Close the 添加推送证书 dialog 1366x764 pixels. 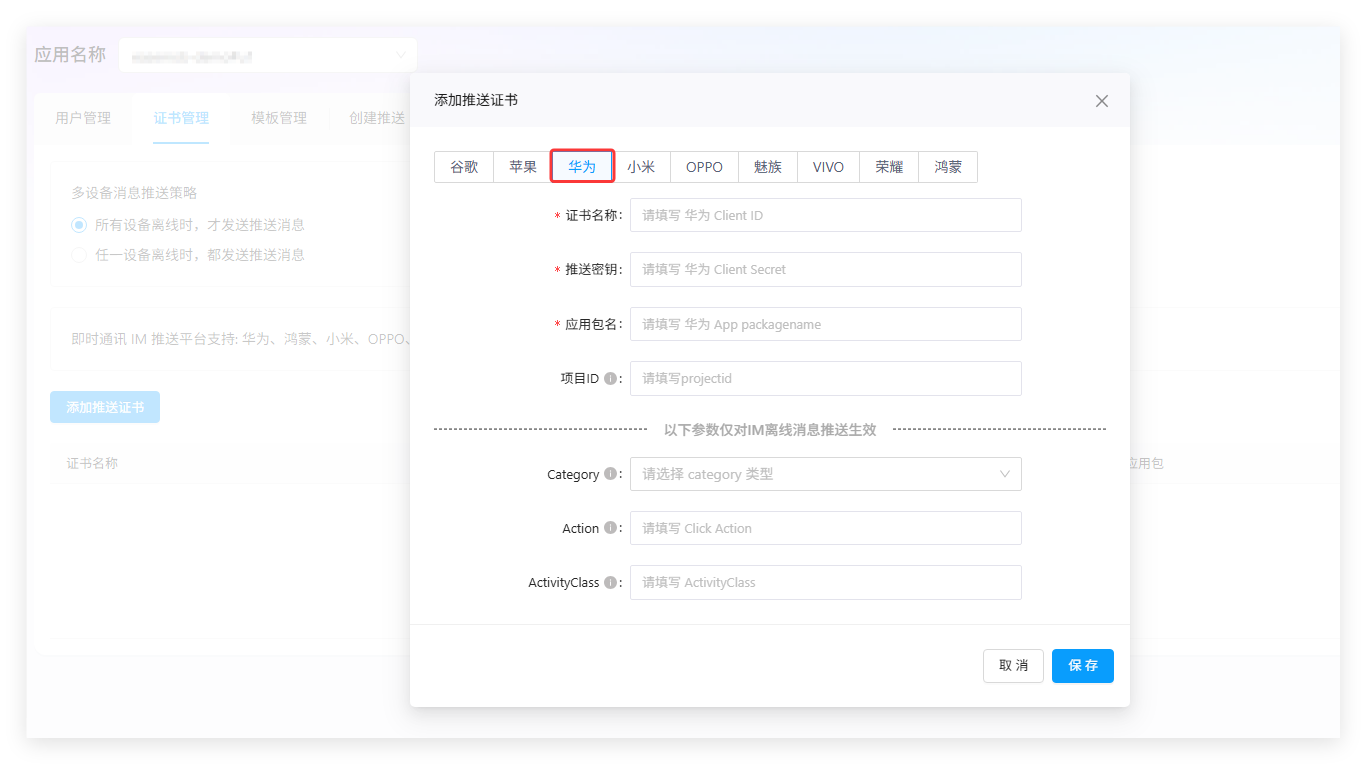click(x=1101, y=101)
